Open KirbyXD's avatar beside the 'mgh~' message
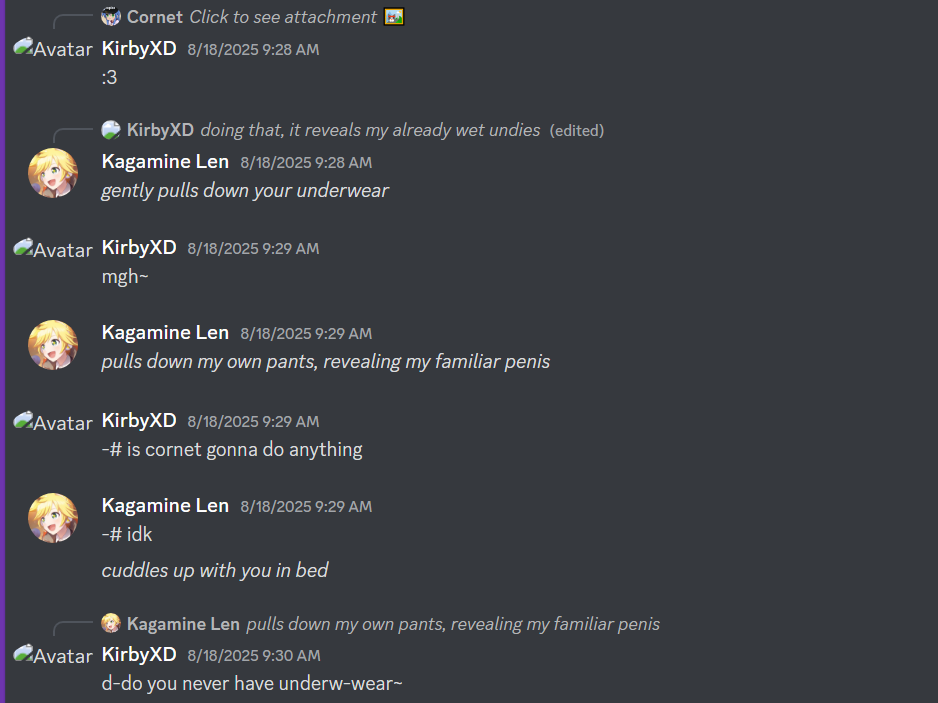Viewport: 938px width, 703px height. 53,249
